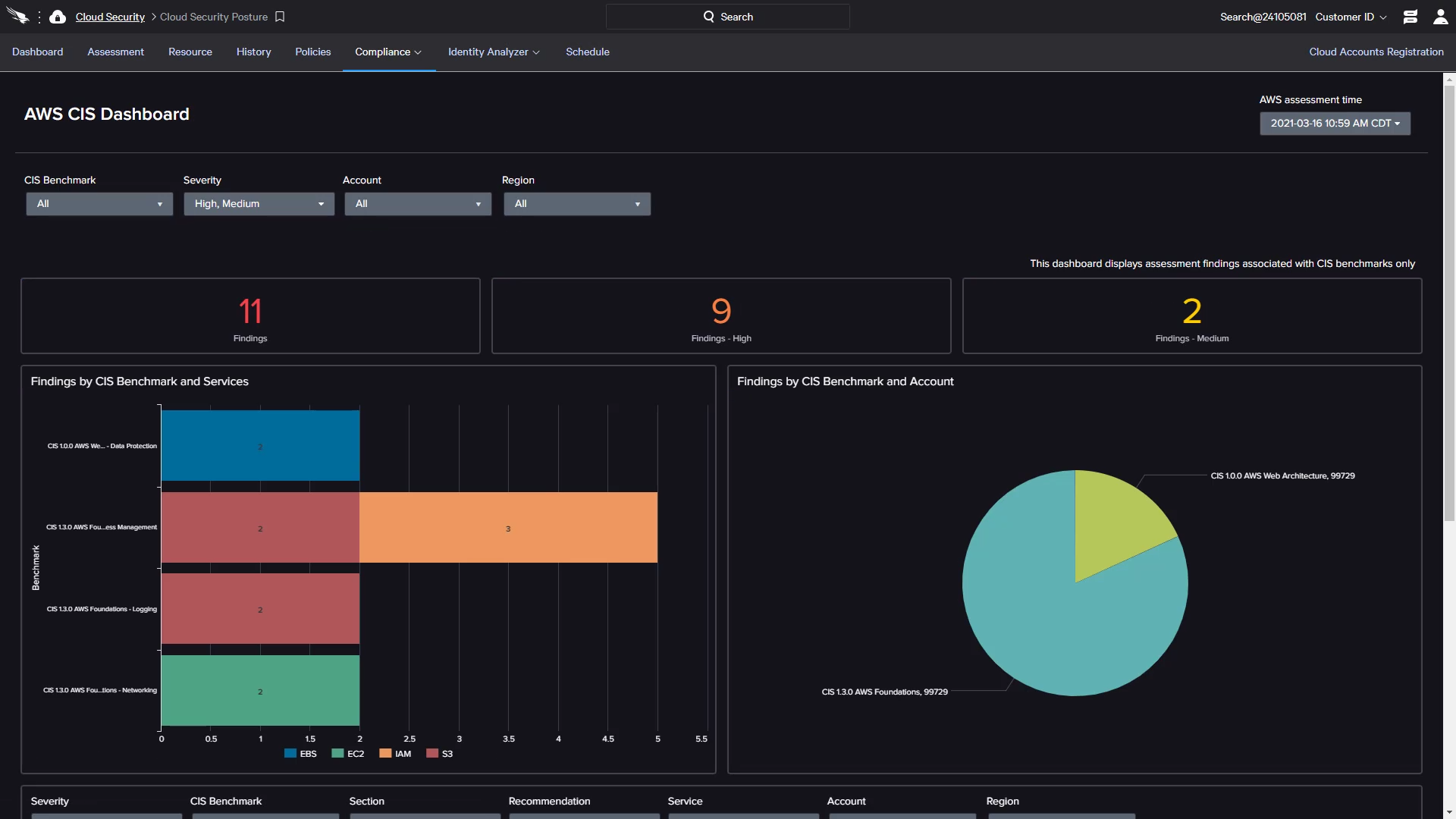Click the scrollbar down arrow
The width and height of the screenshot is (1456, 819).
(1449, 812)
